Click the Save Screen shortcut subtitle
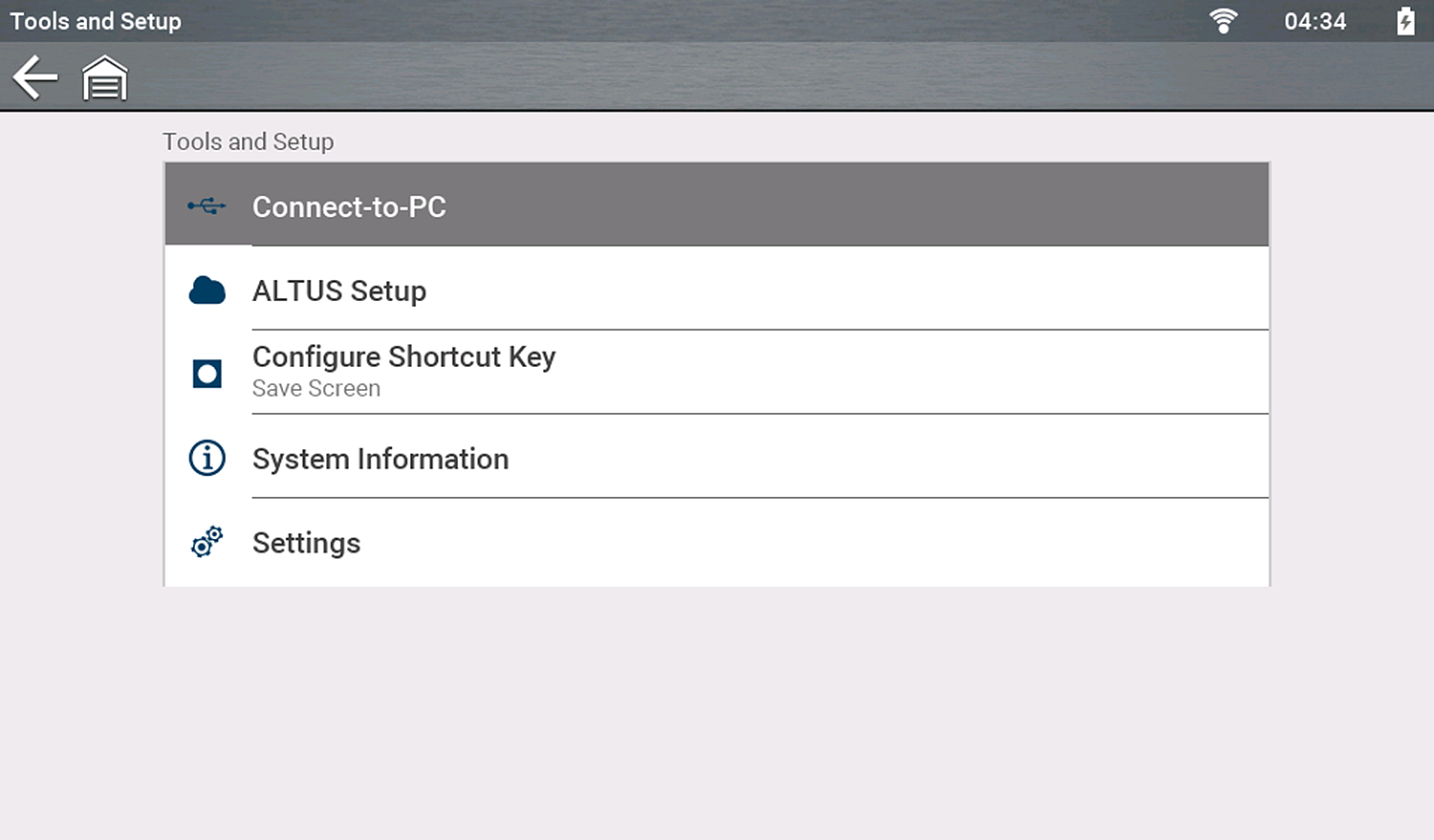The height and width of the screenshot is (840, 1434). point(316,389)
